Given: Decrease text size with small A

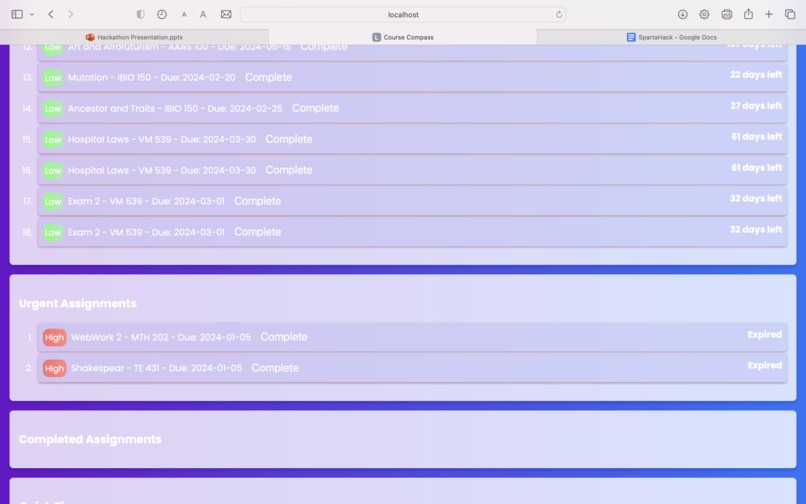Looking at the screenshot, I should pos(184,15).
